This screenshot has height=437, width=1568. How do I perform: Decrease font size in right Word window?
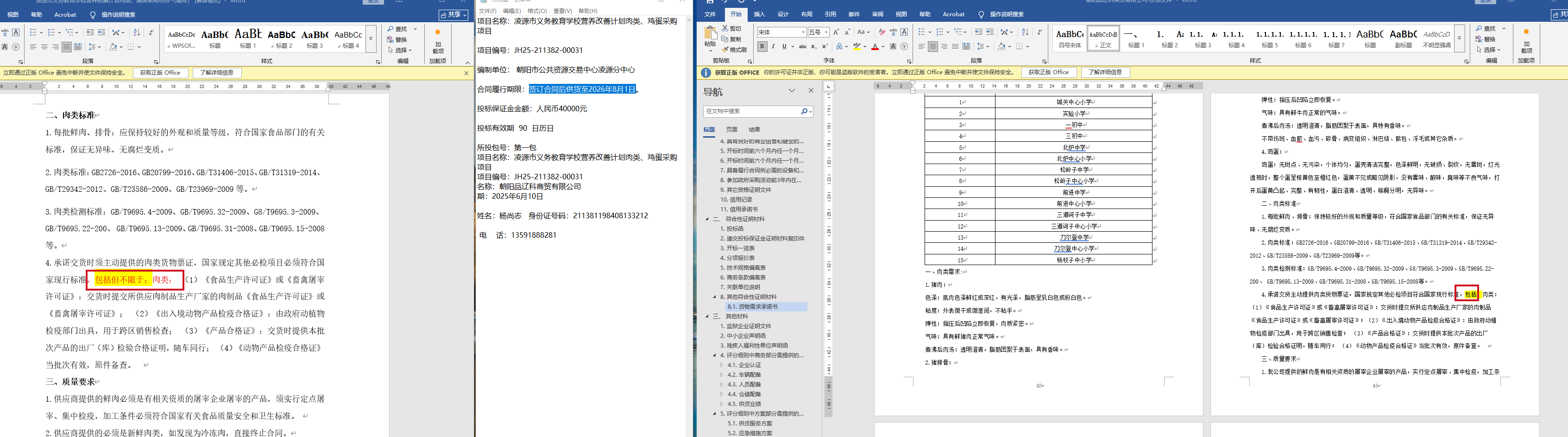click(847, 32)
